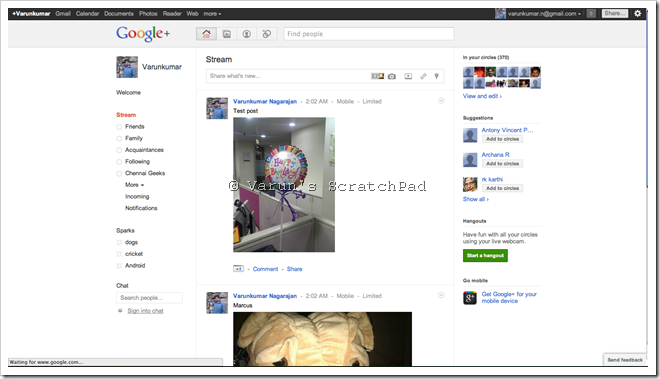Open settings gear icon in top bar

638,13
